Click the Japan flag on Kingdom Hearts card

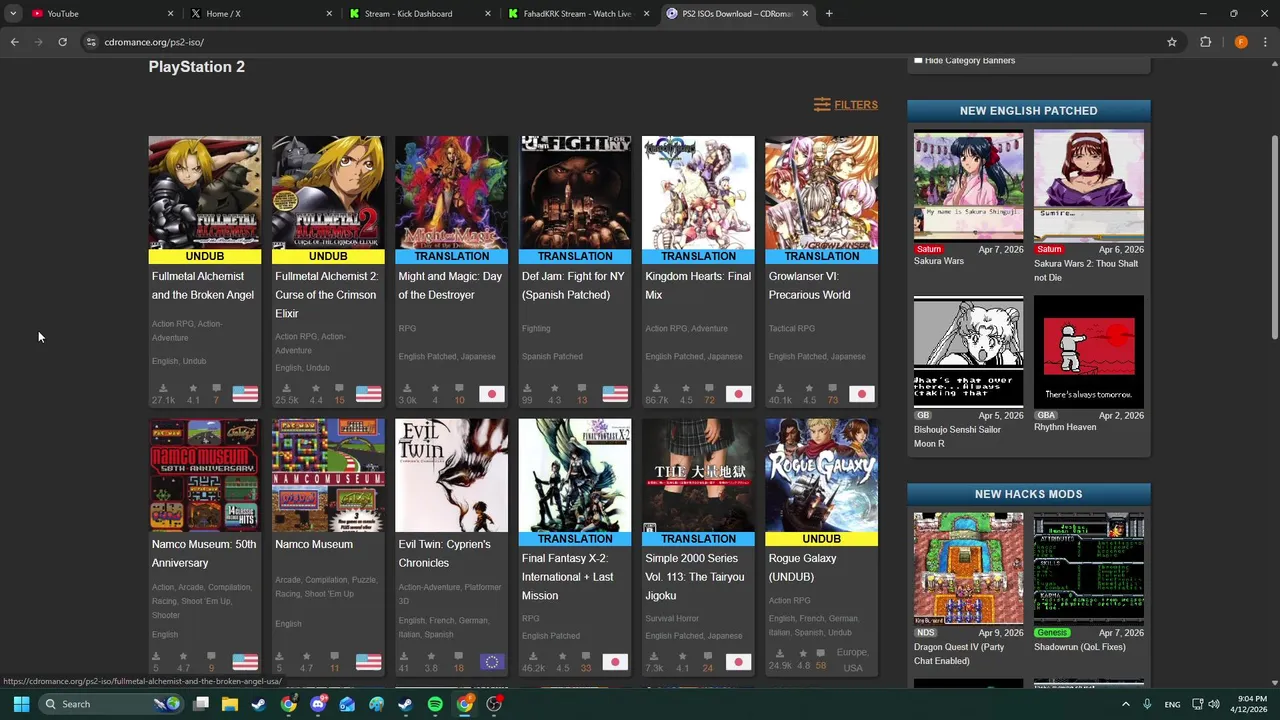738,394
